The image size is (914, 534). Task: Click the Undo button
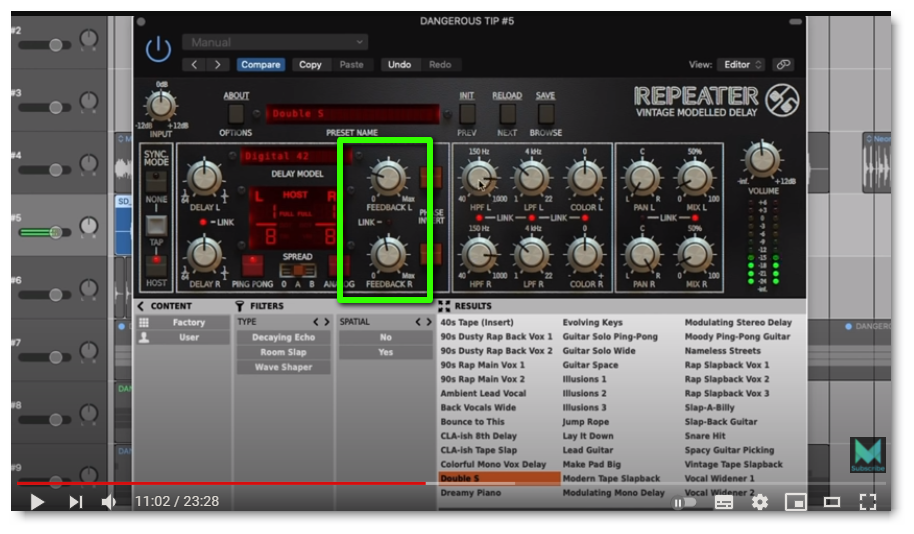pos(399,65)
